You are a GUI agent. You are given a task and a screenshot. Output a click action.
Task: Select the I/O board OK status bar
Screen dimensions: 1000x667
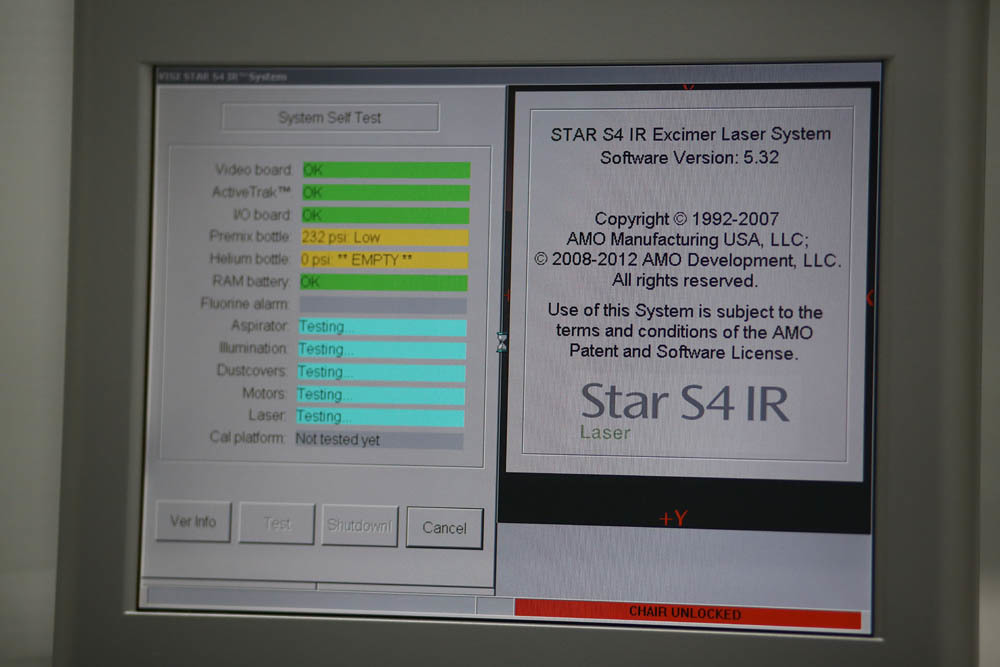click(x=386, y=215)
